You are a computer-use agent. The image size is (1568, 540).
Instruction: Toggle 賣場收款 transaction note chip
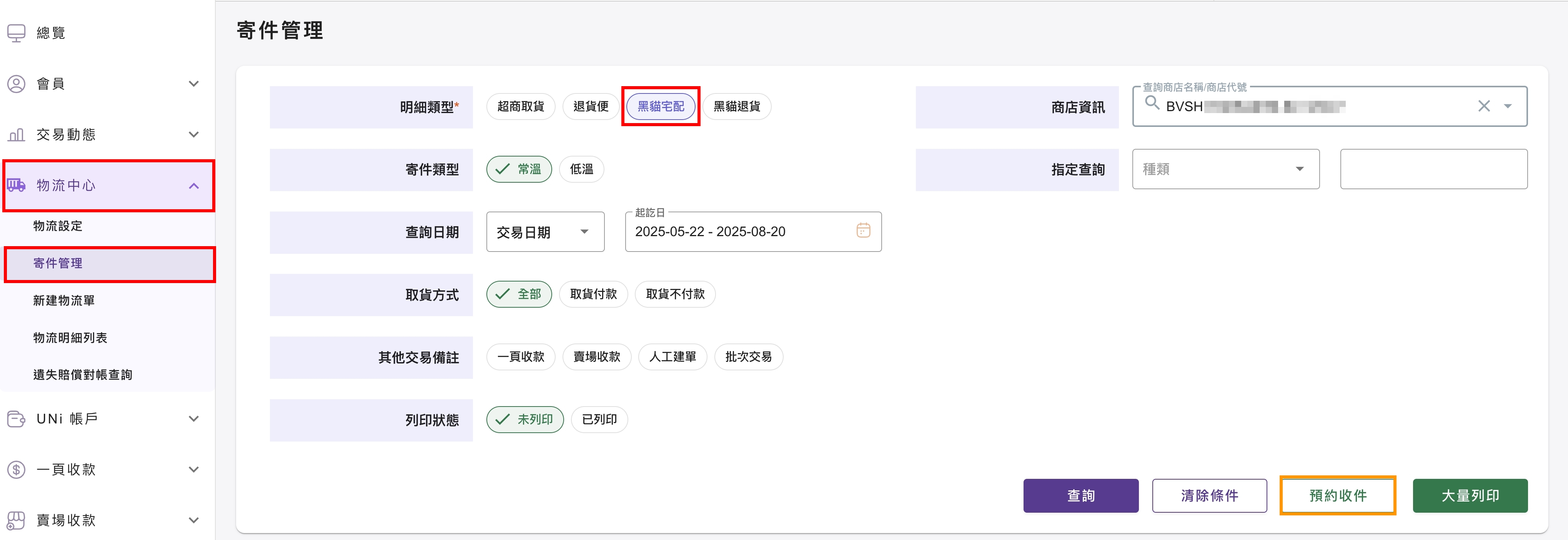point(596,357)
